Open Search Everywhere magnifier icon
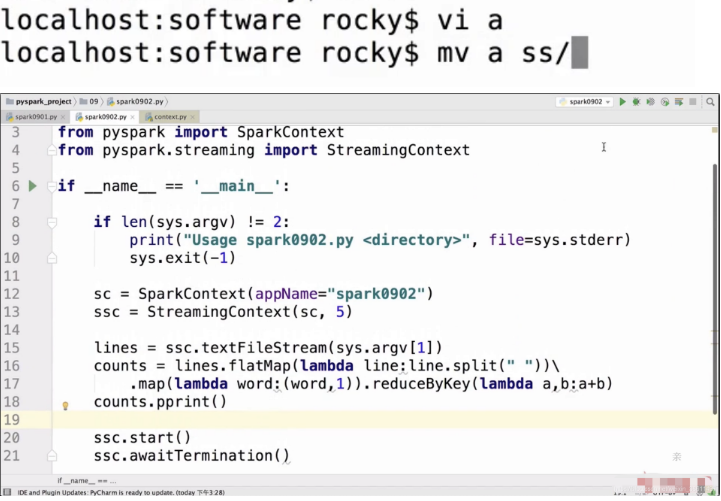721x501 pixels. coord(709,102)
